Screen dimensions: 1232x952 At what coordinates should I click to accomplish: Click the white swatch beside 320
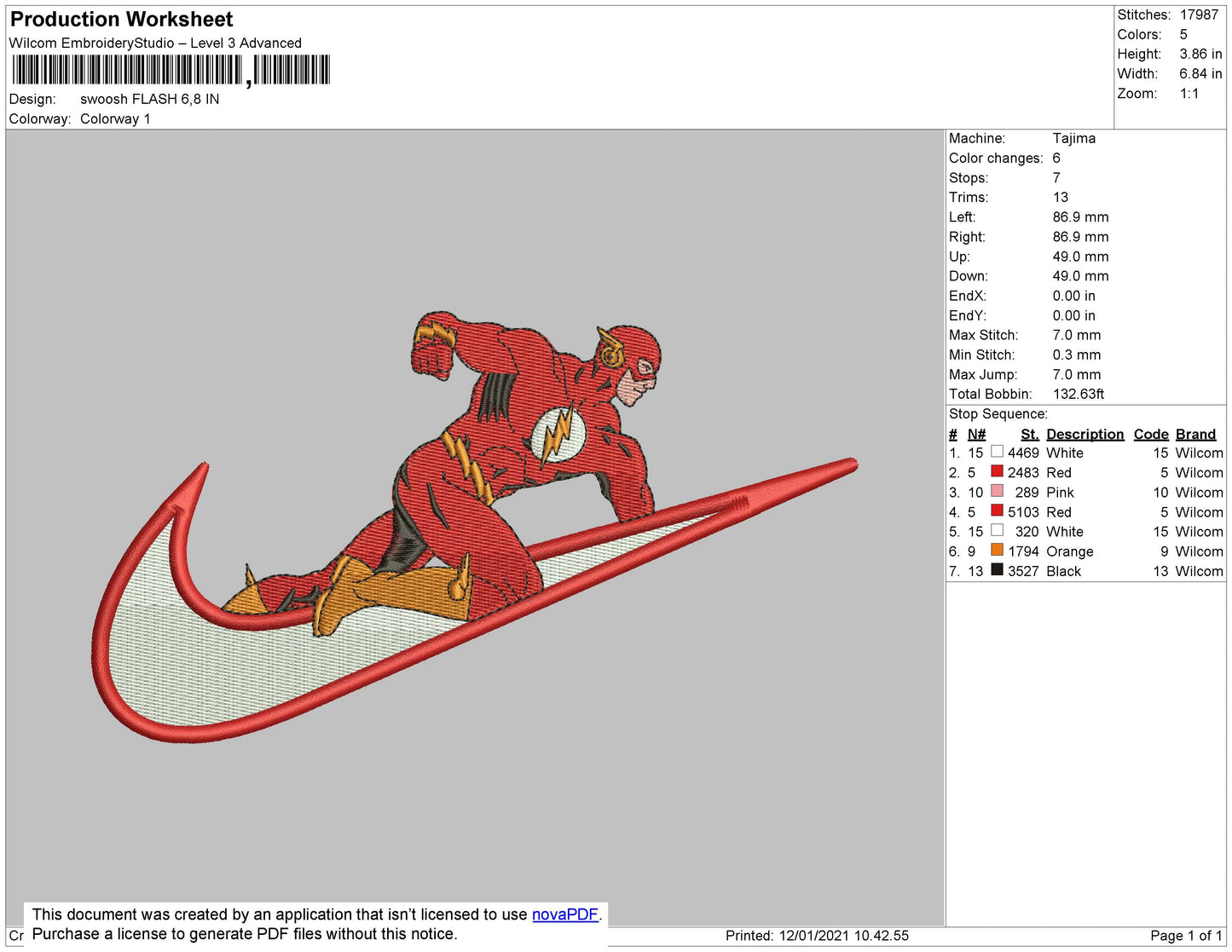997,530
